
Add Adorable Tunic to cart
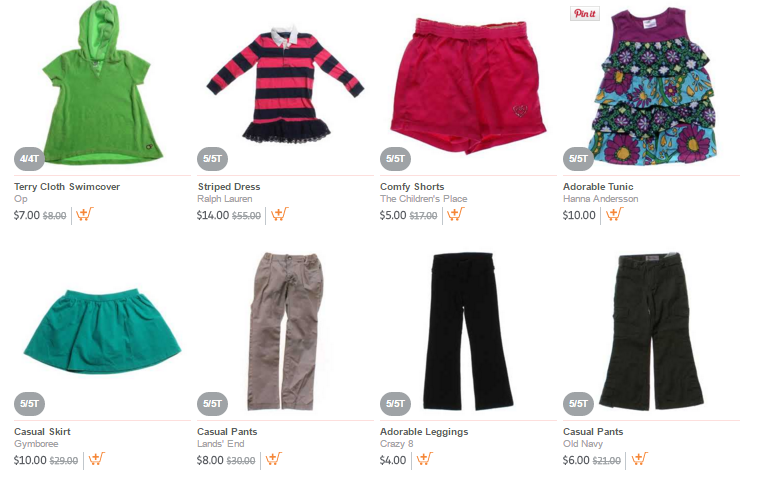(614, 214)
